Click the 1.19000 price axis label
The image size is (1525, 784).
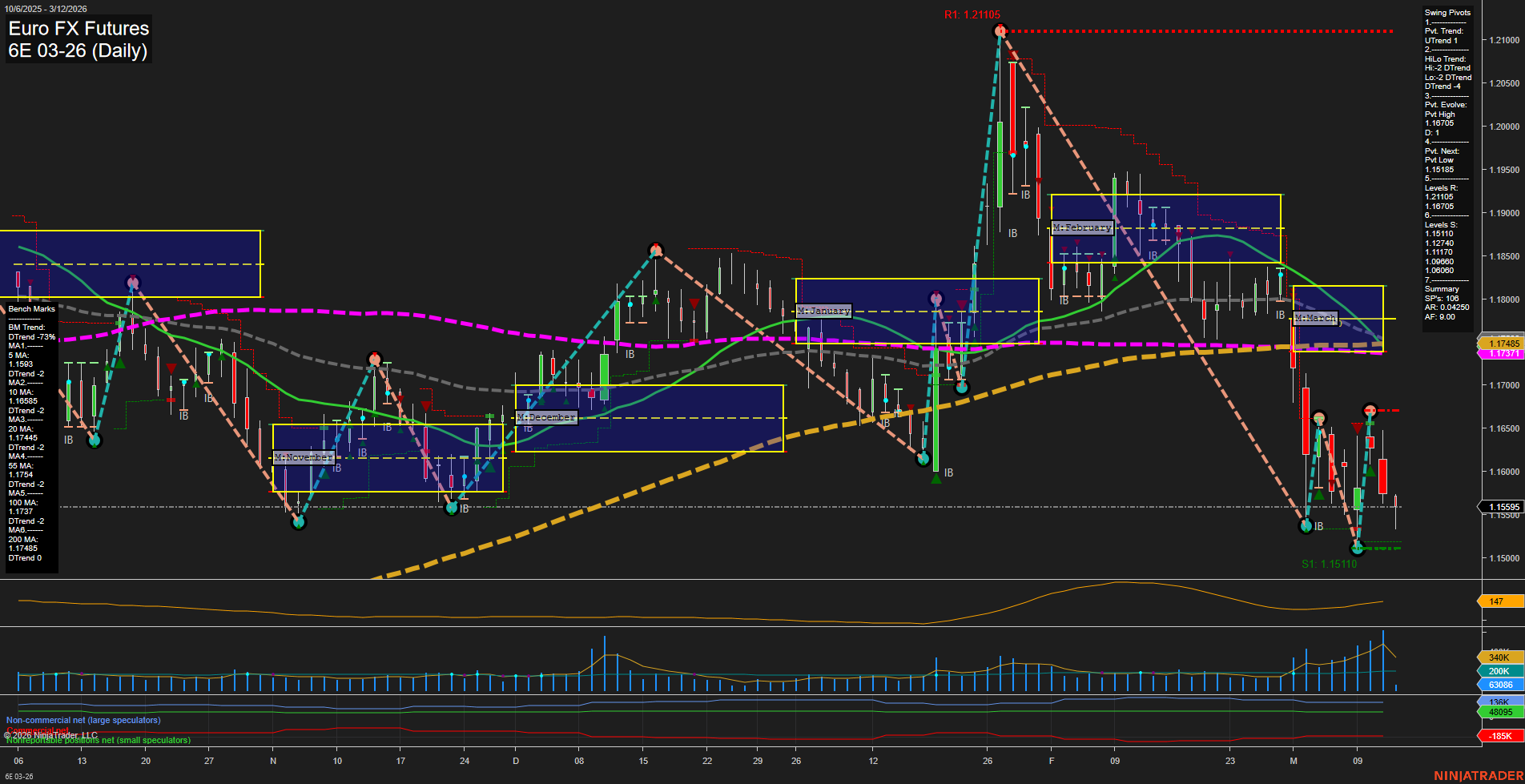click(1503, 213)
